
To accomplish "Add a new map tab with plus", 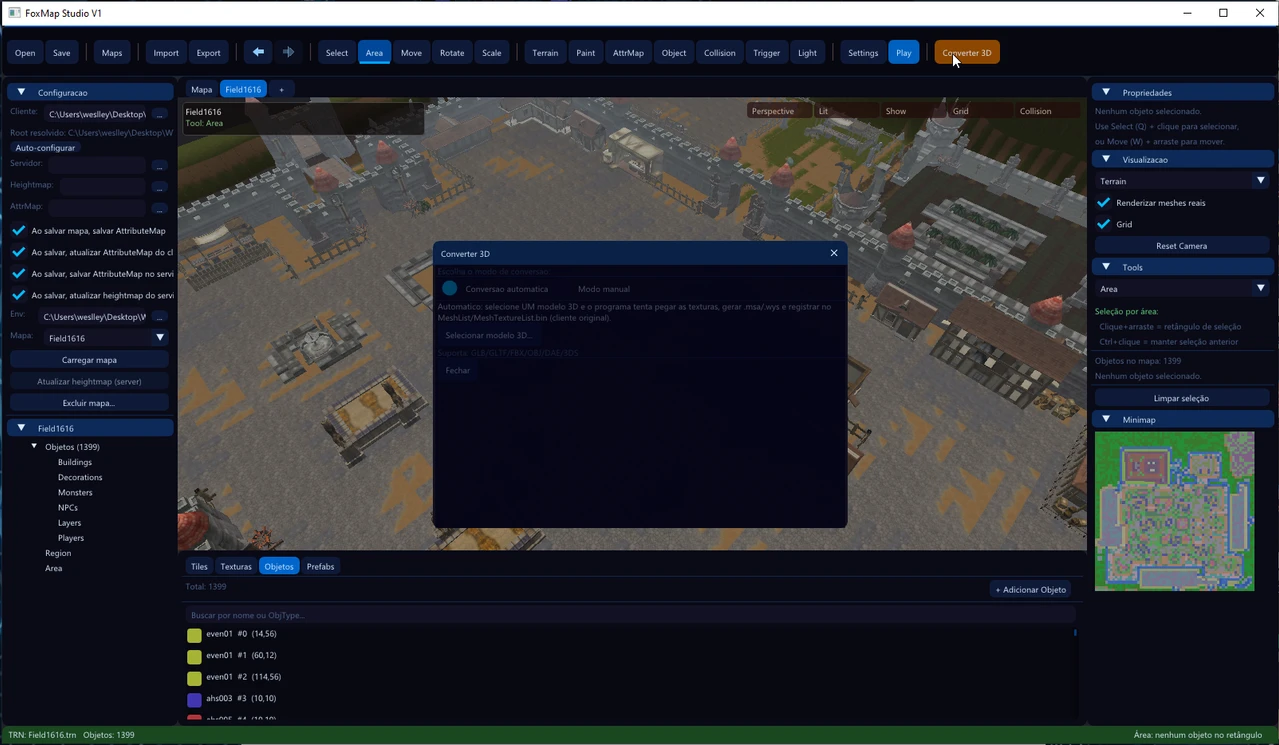I will coord(281,90).
